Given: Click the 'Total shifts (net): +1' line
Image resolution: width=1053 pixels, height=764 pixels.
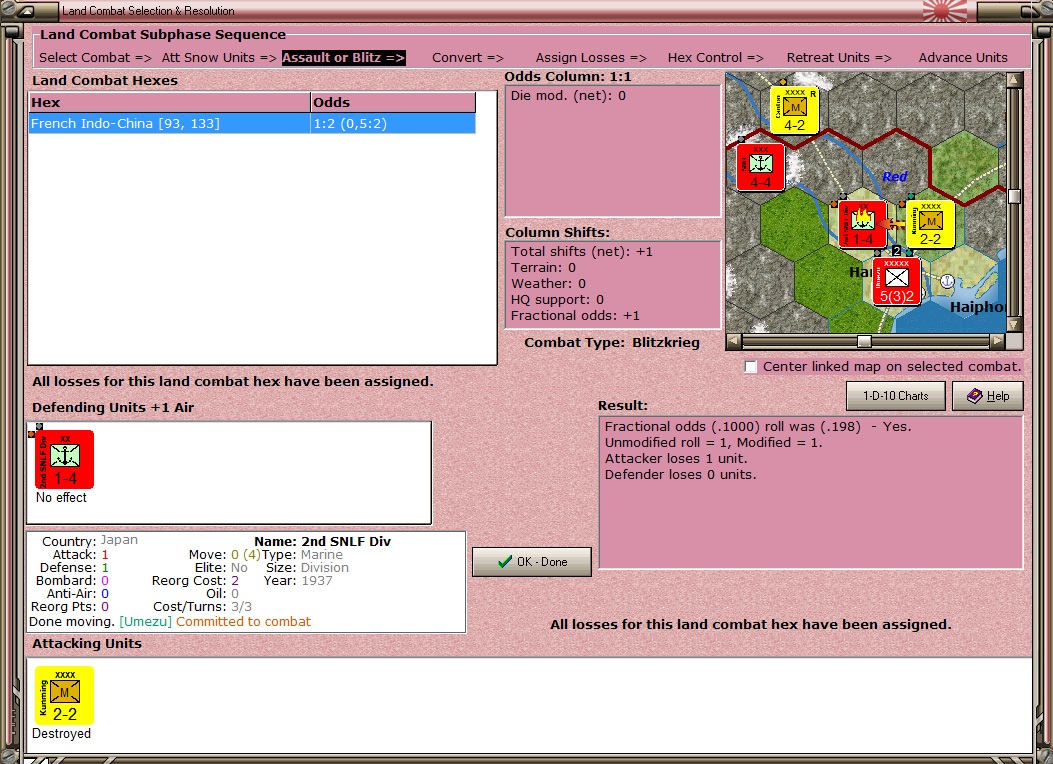Looking at the screenshot, I should 582,252.
